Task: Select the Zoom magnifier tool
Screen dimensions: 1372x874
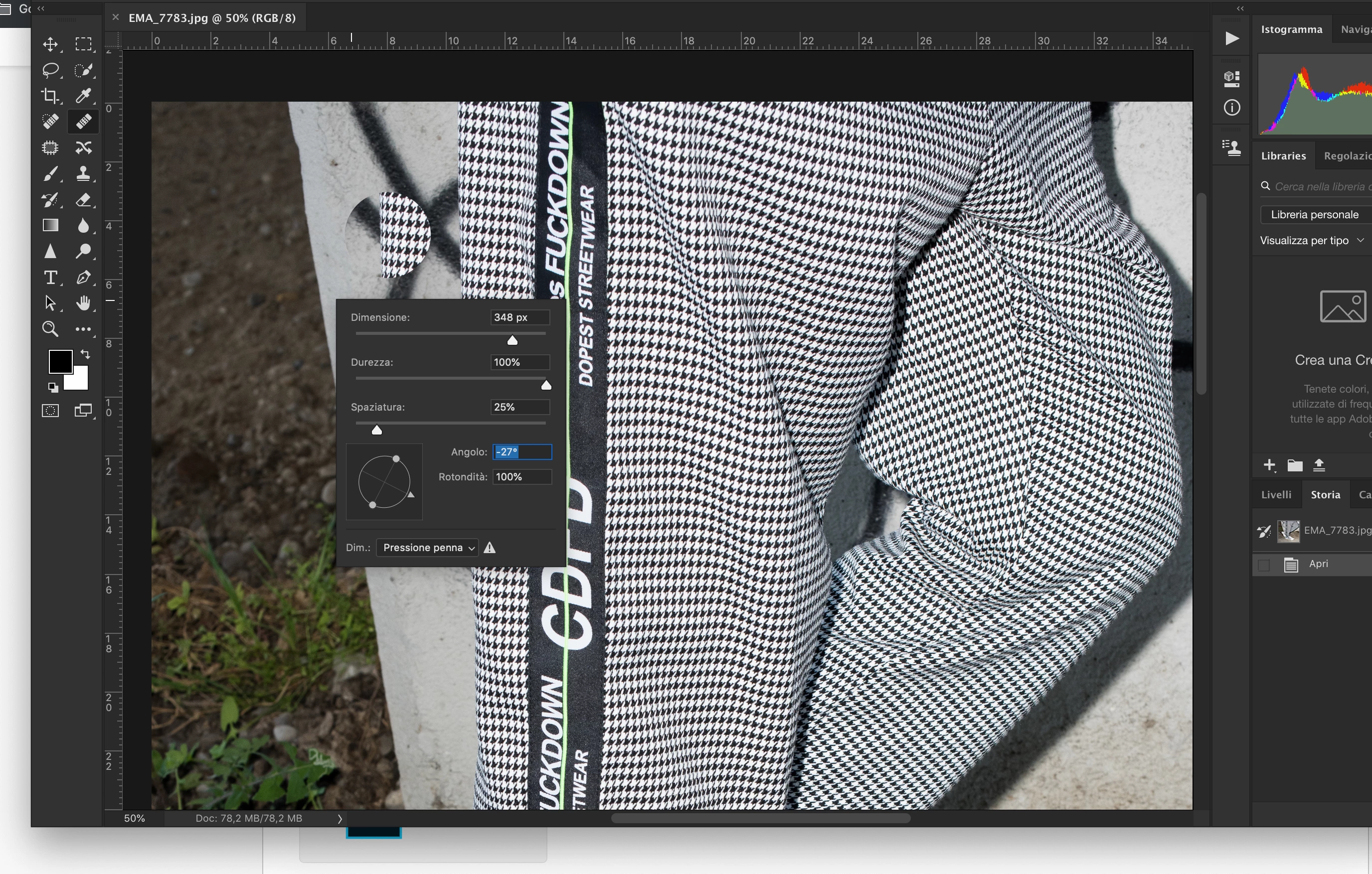Action: (x=50, y=329)
